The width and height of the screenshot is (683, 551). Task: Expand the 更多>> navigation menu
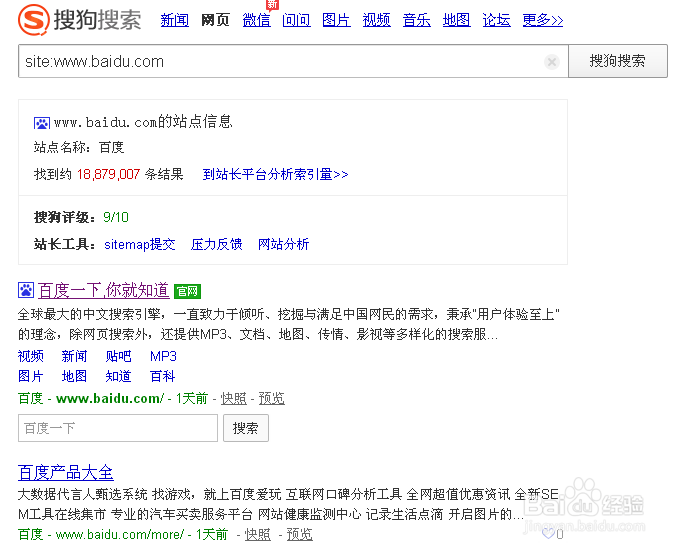click(x=543, y=20)
